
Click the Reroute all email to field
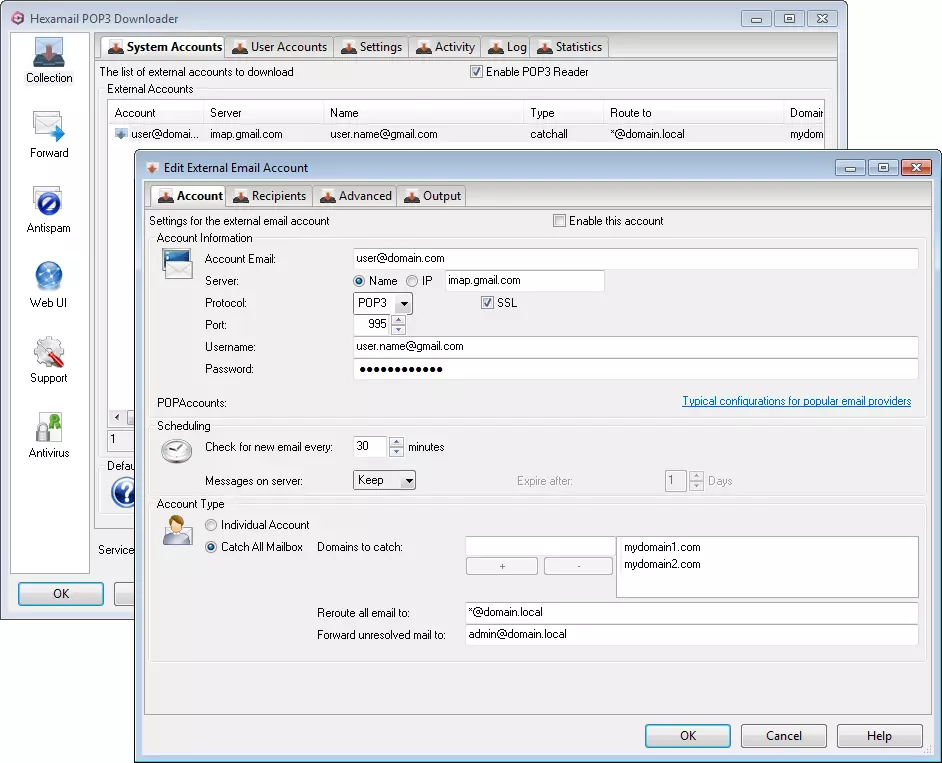pos(690,612)
